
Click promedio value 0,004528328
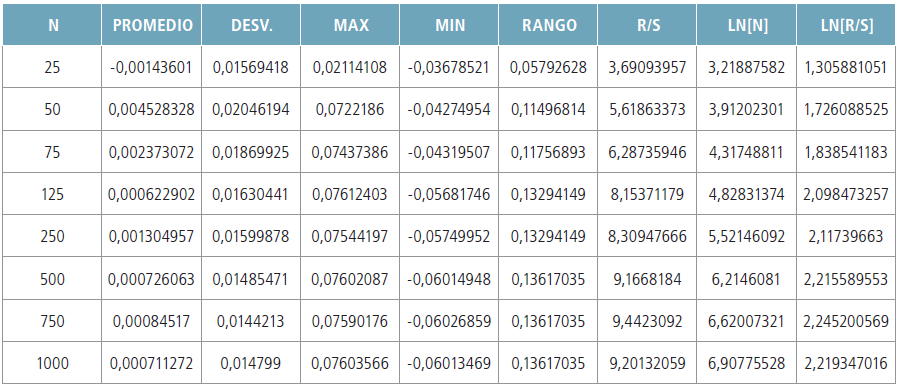(152, 109)
